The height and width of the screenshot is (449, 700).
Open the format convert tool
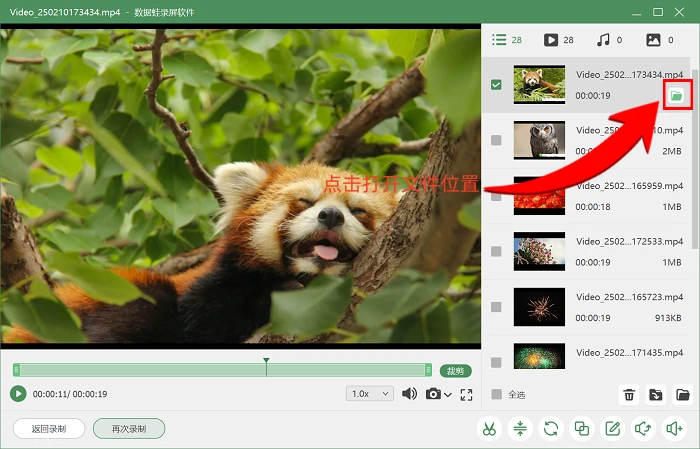click(551, 429)
